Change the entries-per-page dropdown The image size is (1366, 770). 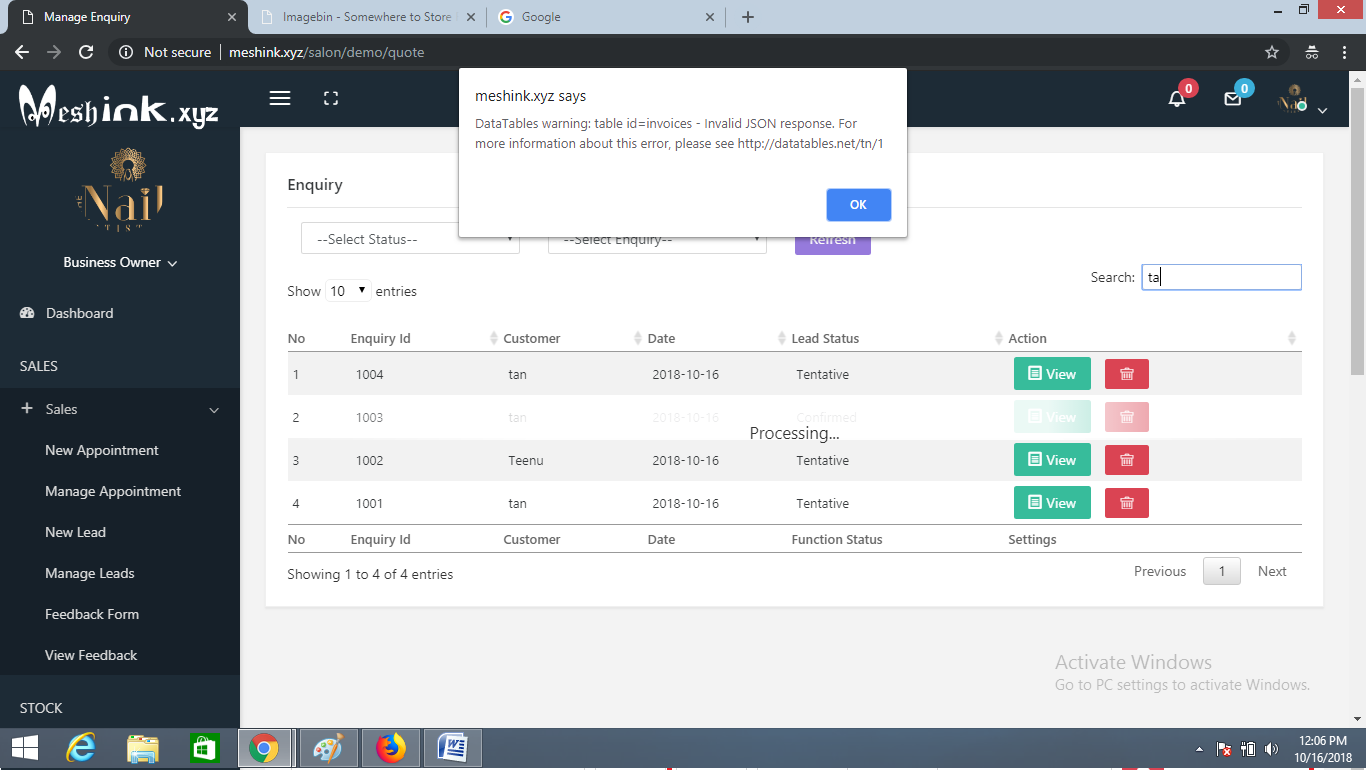(348, 291)
